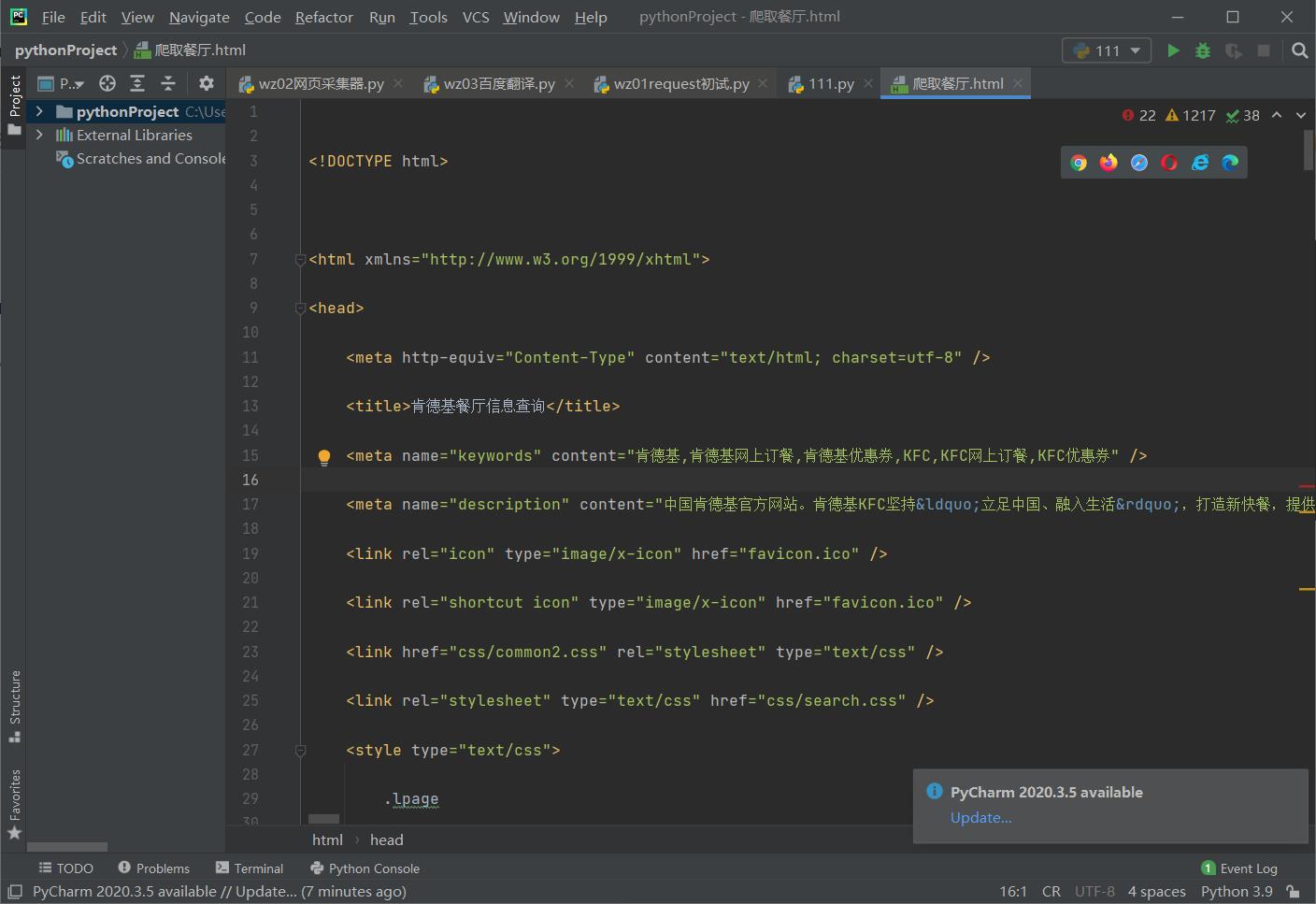The image size is (1316, 904).
Task: Click the head breadcrumb item
Action: [x=386, y=839]
